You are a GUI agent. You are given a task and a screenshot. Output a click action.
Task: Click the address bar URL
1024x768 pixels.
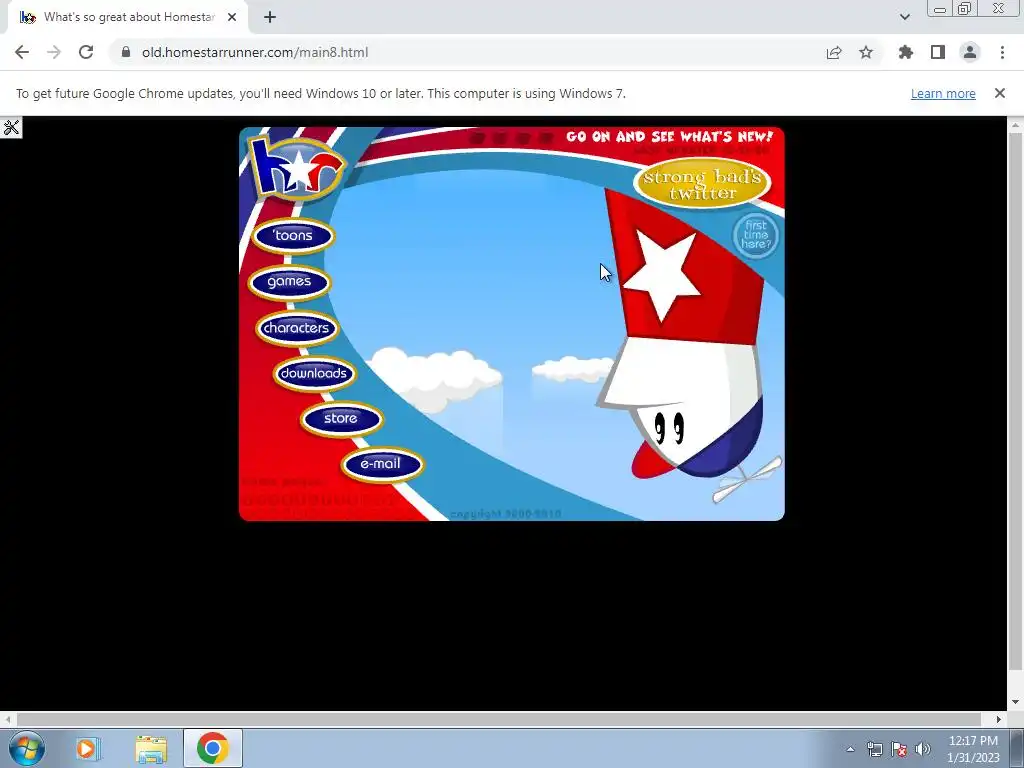[255, 52]
